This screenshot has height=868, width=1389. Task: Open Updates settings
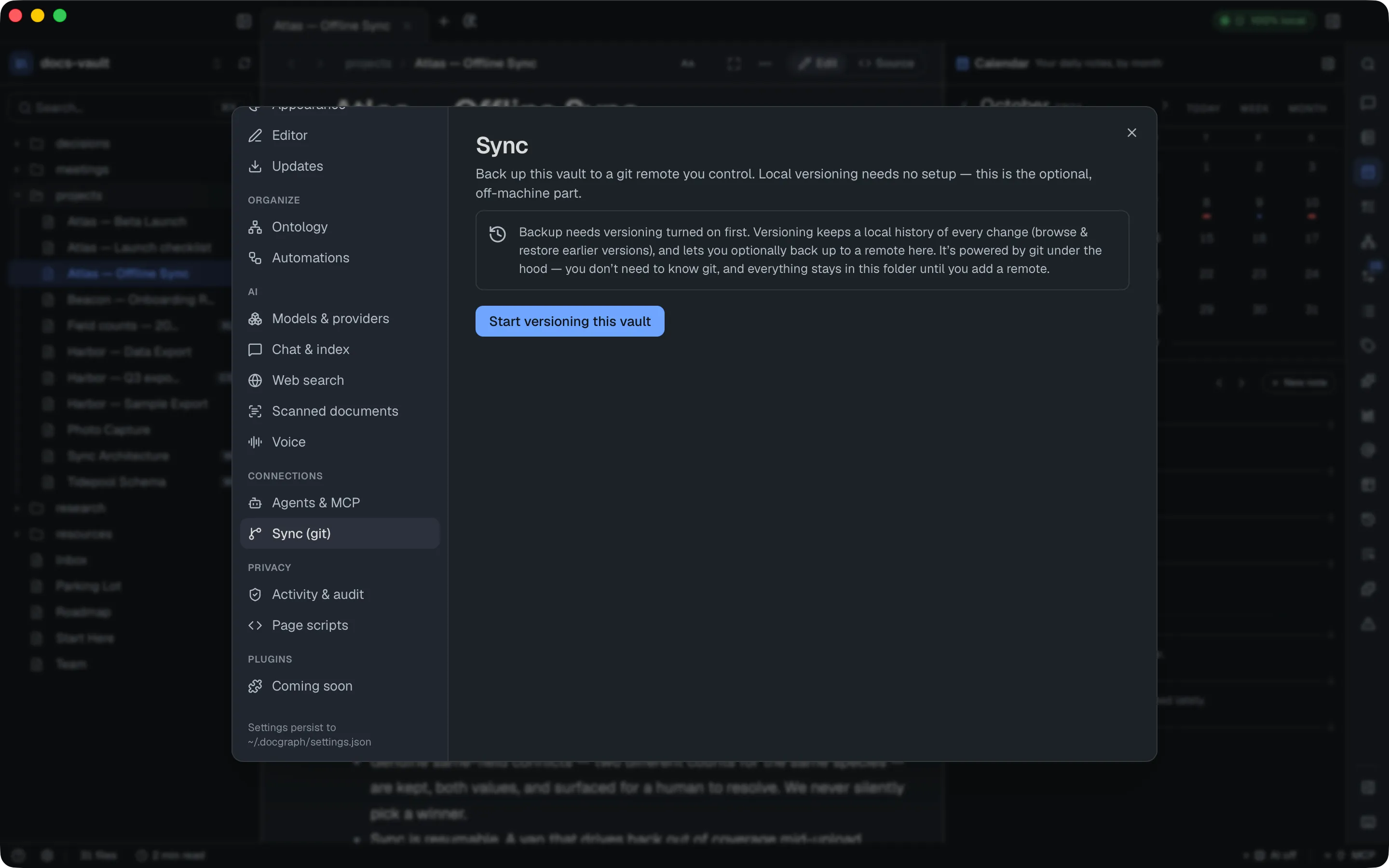[x=340, y=166]
